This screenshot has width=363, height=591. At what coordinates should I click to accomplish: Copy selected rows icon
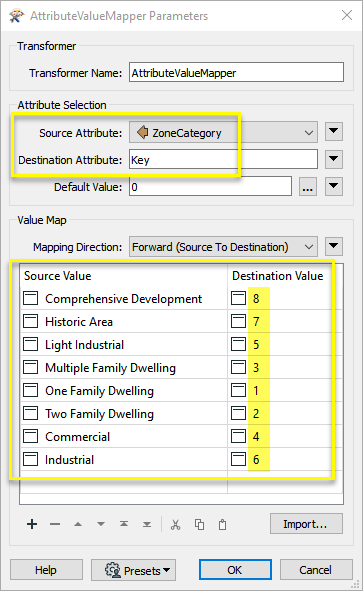pos(199,524)
